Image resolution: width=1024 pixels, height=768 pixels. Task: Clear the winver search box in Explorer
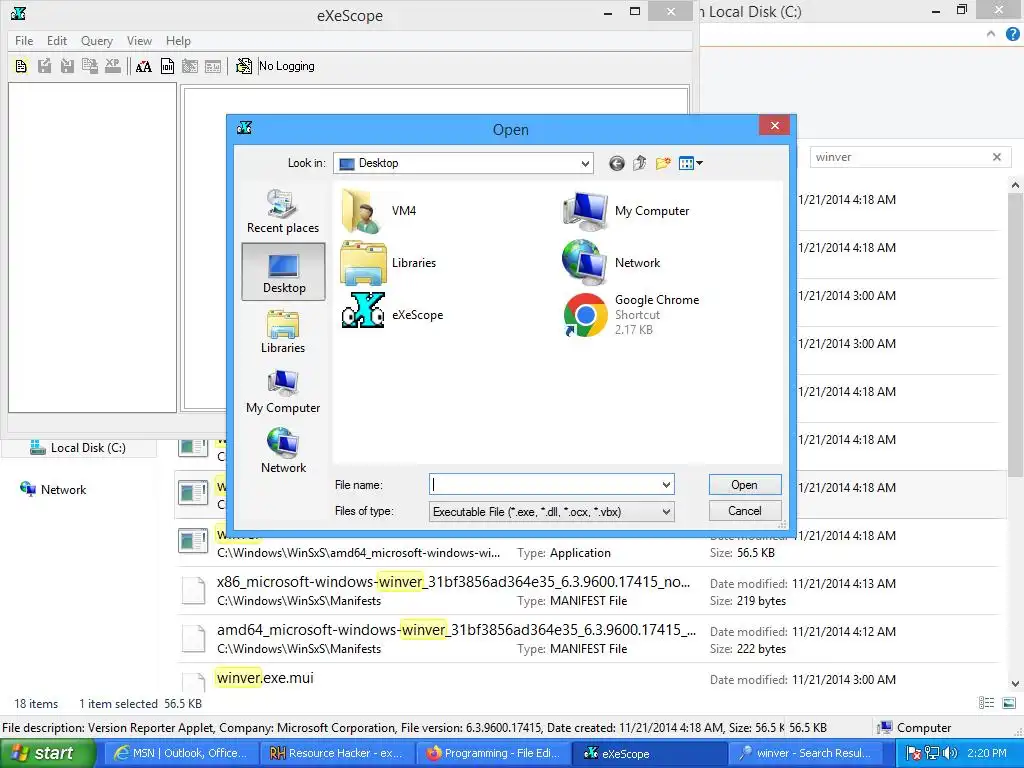pyautogui.click(x=997, y=157)
